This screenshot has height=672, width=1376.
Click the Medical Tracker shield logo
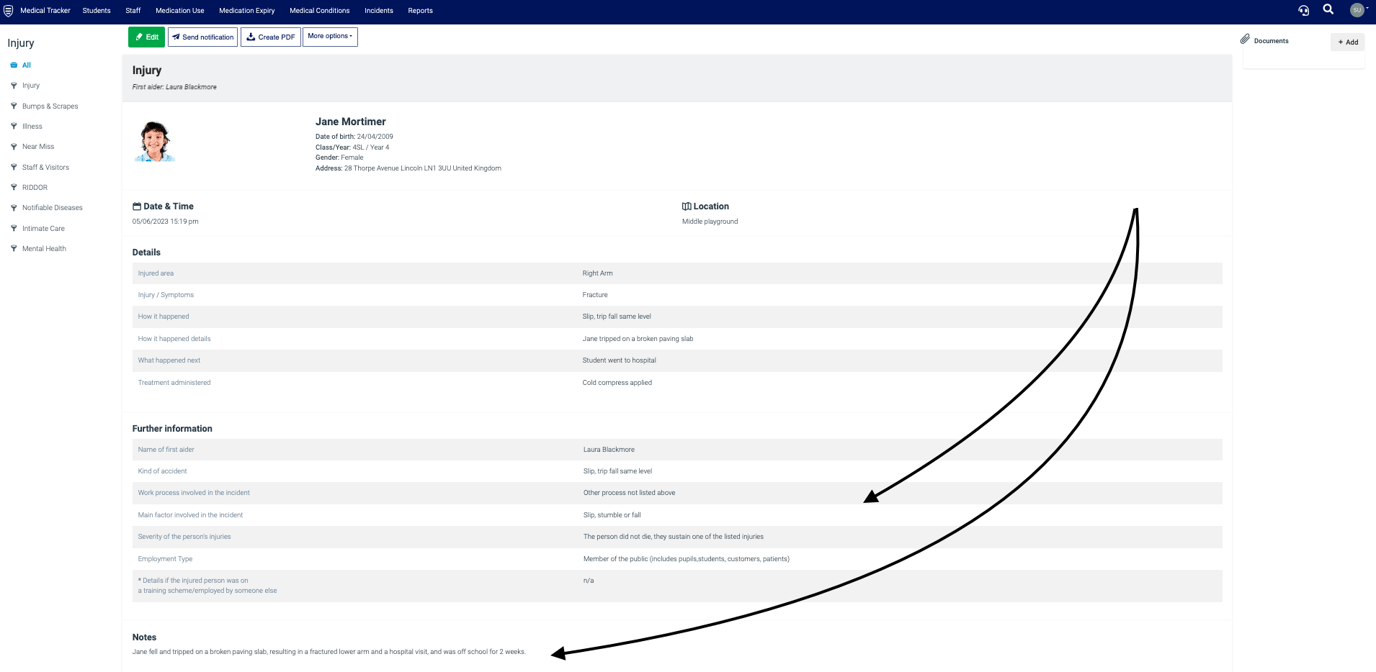[x=11, y=10]
